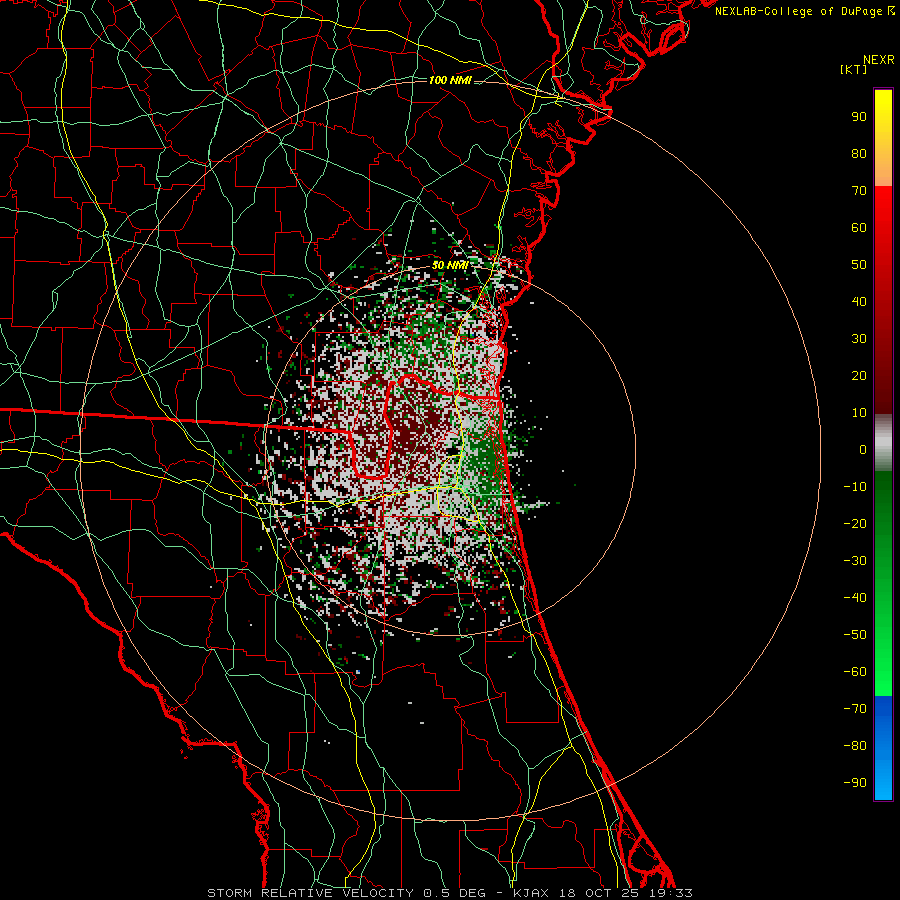This screenshot has width=900, height=900.
Task: Click the 90 knot legend value
Action: click(x=859, y=117)
